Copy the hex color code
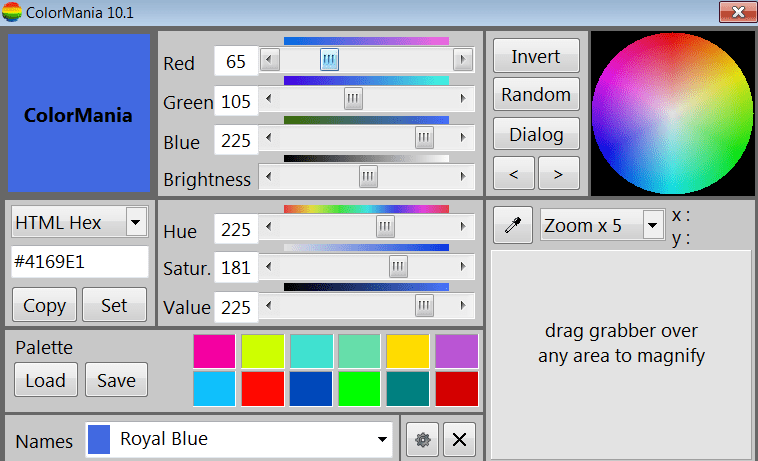 44,305
